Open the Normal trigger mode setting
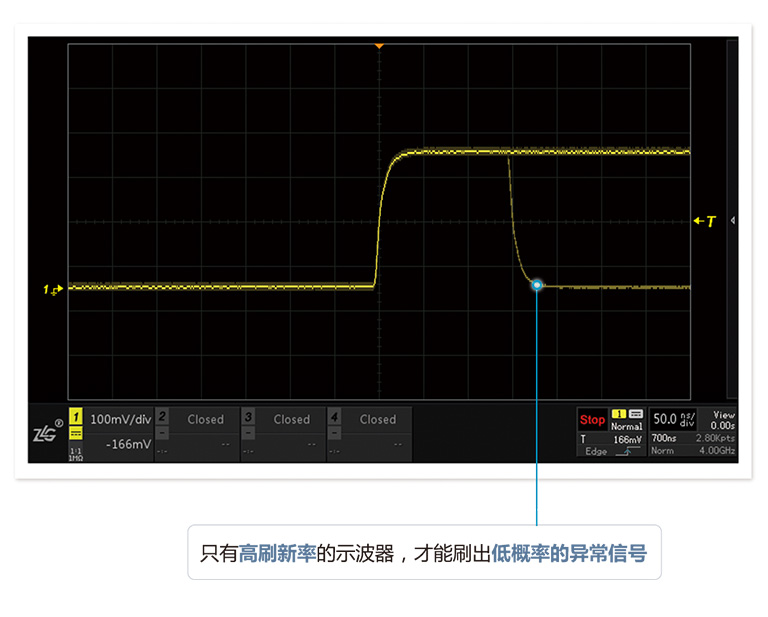The image size is (768, 617). click(627, 426)
